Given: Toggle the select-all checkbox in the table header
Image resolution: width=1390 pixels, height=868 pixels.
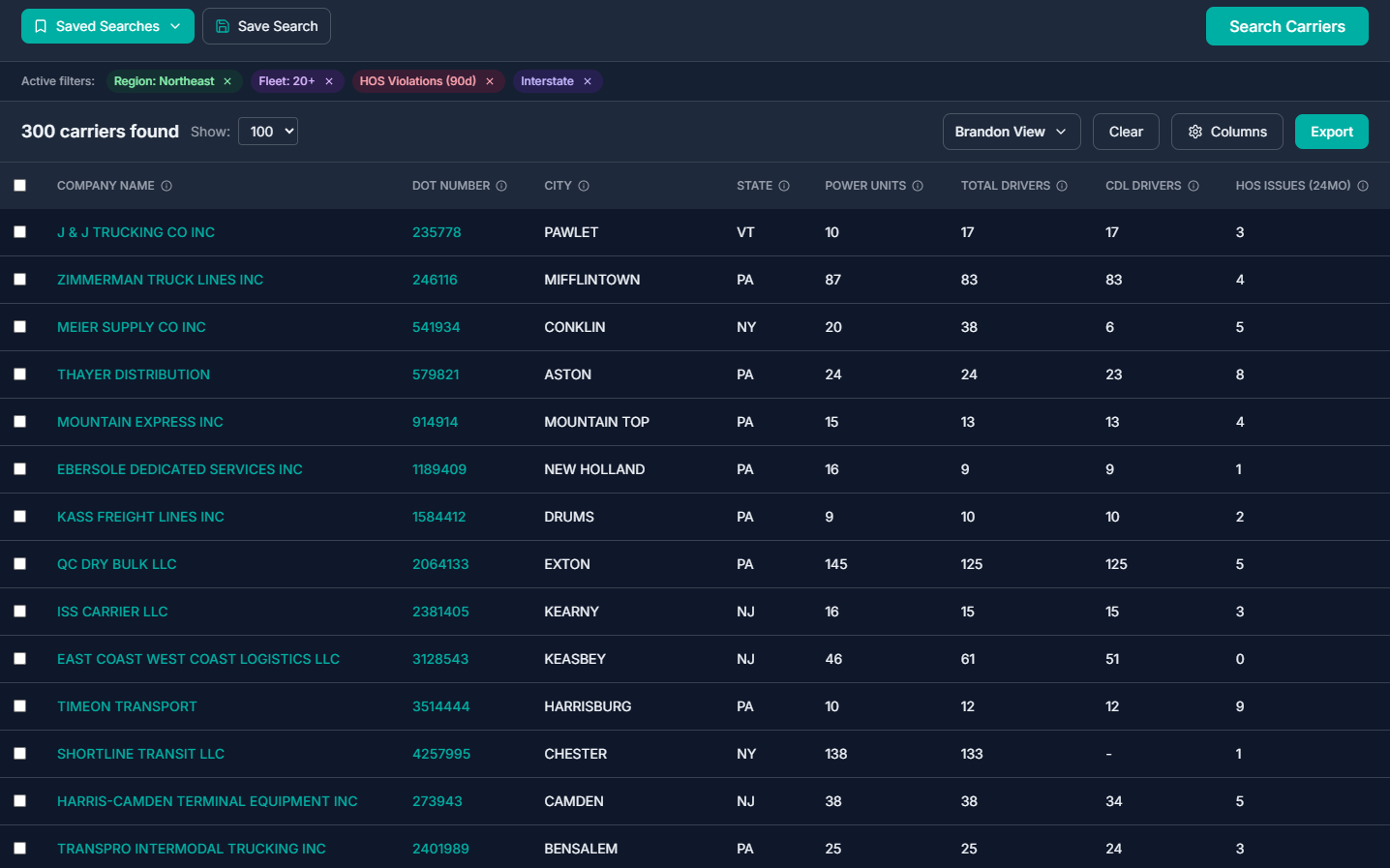Looking at the screenshot, I should point(20,184).
